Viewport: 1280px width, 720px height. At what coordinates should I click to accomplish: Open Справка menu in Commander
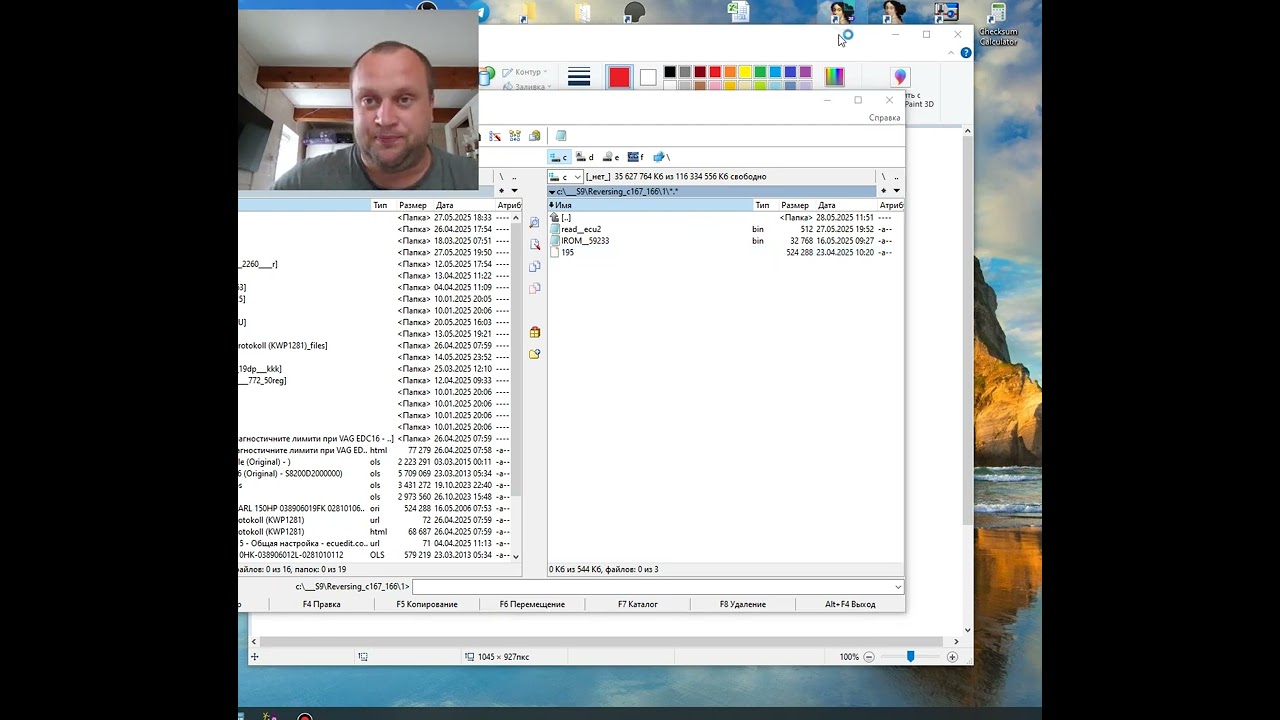pos(885,118)
